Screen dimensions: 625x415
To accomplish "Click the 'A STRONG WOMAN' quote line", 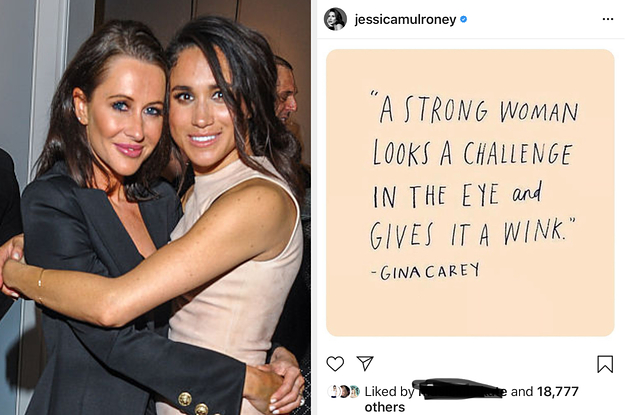I will click(474, 108).
